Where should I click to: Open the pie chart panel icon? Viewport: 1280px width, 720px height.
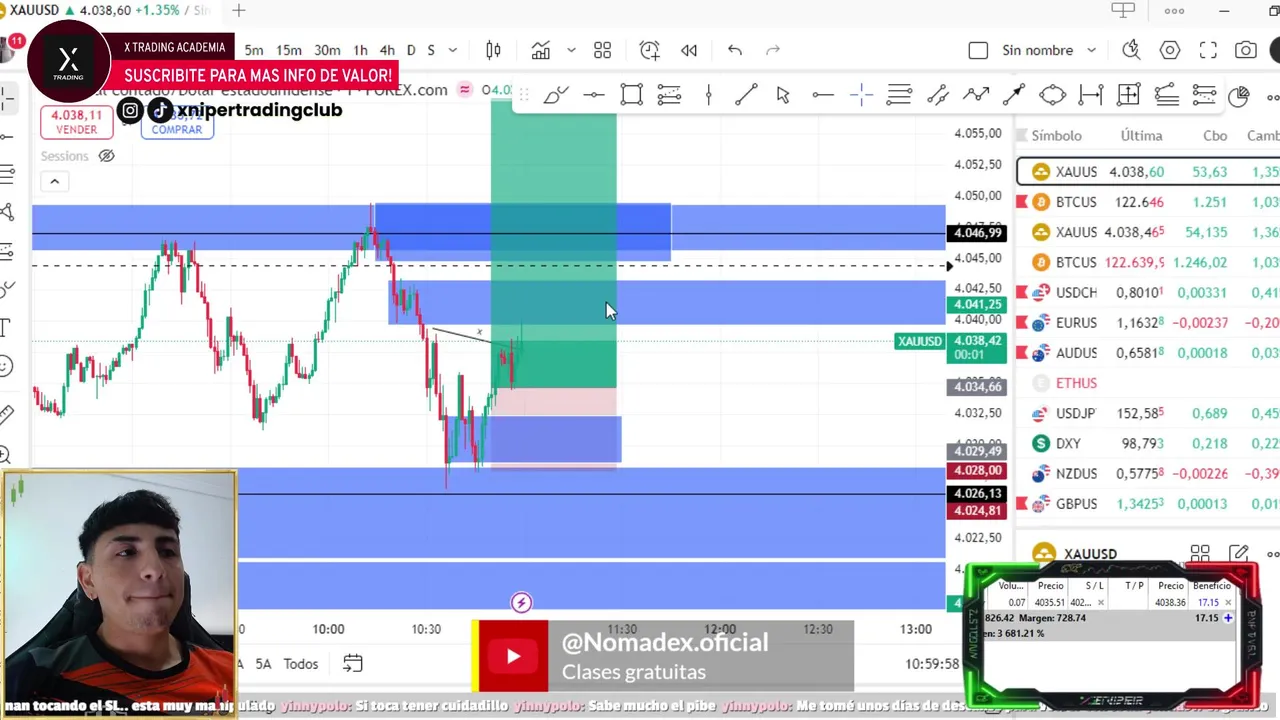tap(1239, 96)
